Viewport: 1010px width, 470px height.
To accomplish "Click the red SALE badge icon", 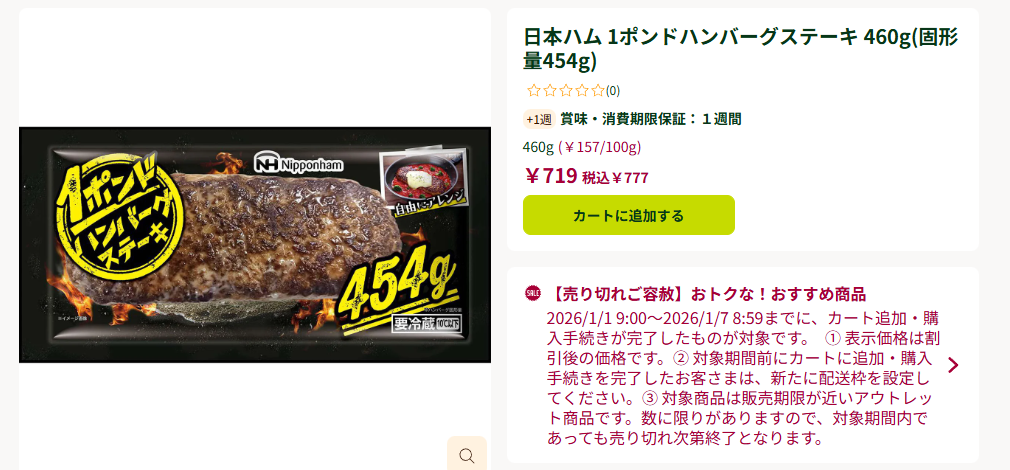I will pos(533,294).
